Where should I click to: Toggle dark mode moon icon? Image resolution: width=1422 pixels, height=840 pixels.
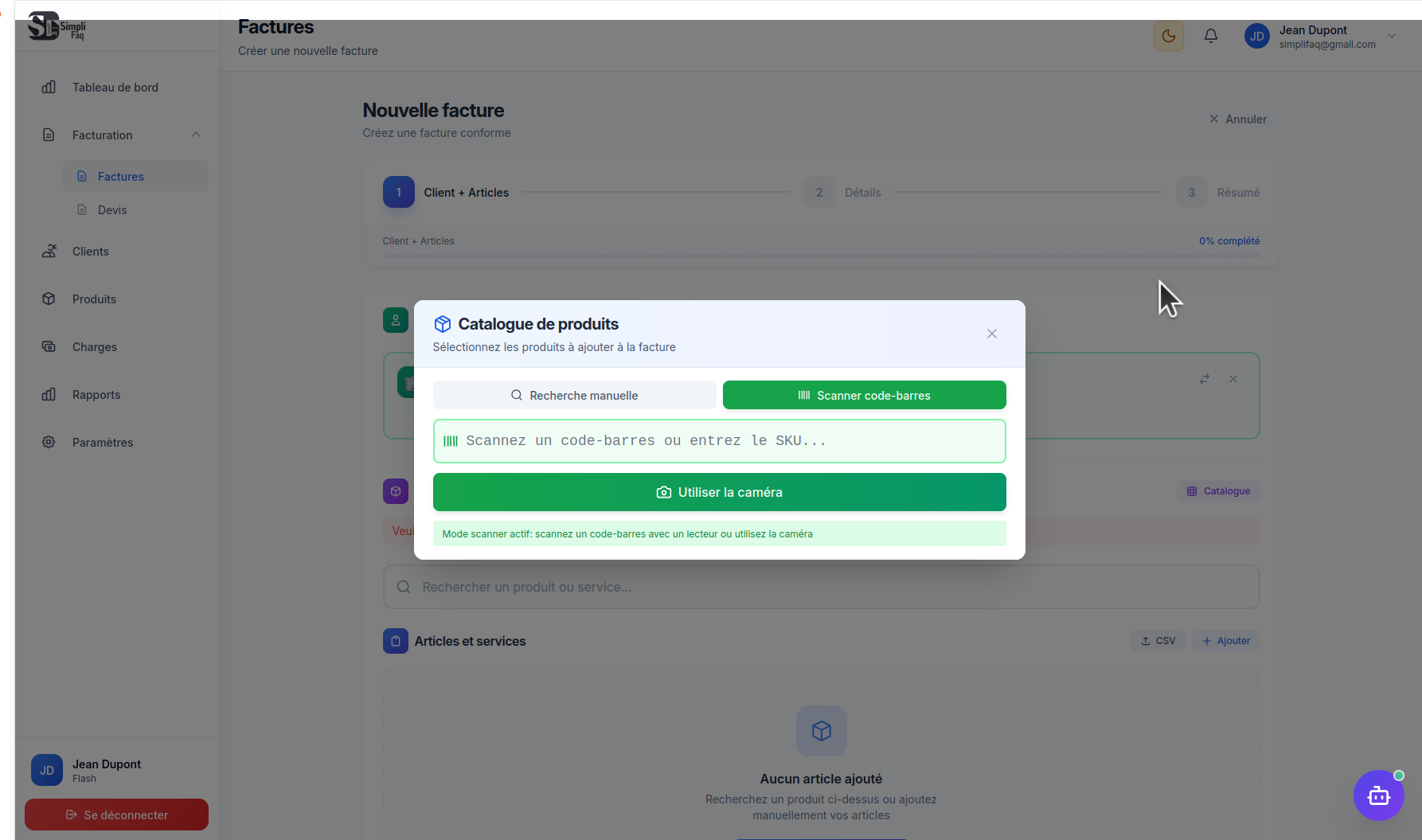coord(1168,36)
